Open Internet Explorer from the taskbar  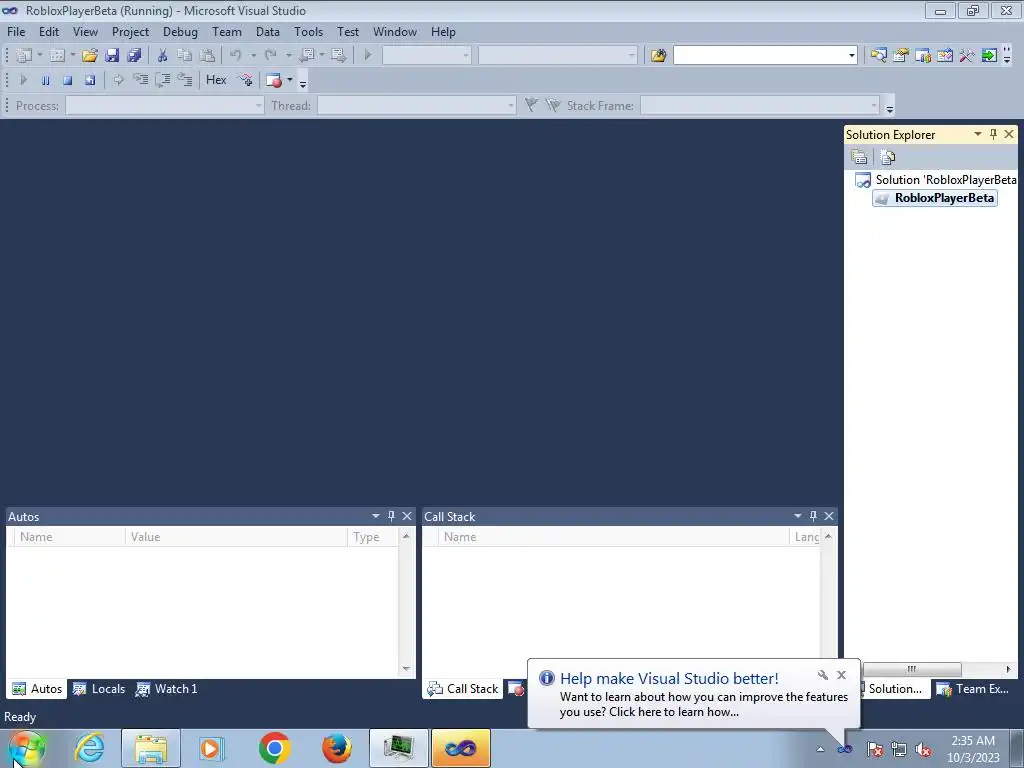89,748
